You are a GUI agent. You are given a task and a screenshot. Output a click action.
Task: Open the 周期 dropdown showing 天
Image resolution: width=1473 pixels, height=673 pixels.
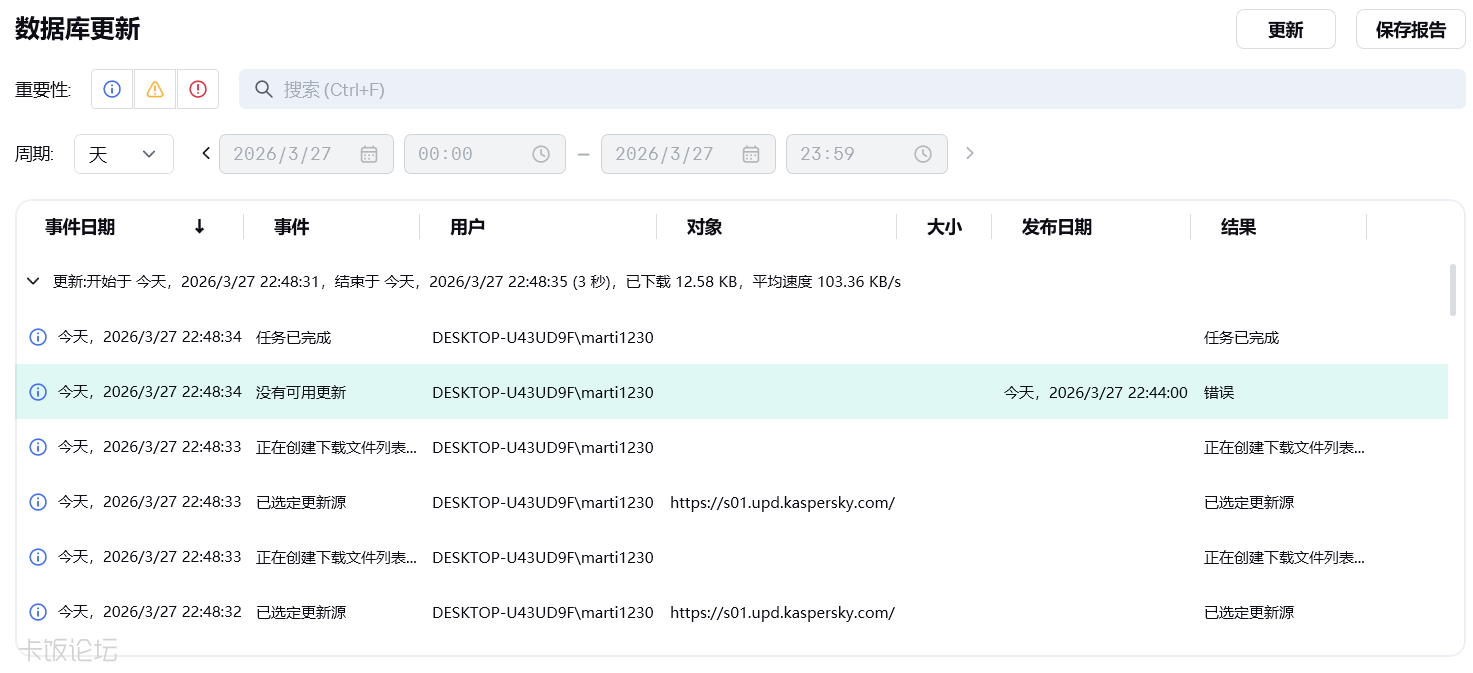pos(124,154)
